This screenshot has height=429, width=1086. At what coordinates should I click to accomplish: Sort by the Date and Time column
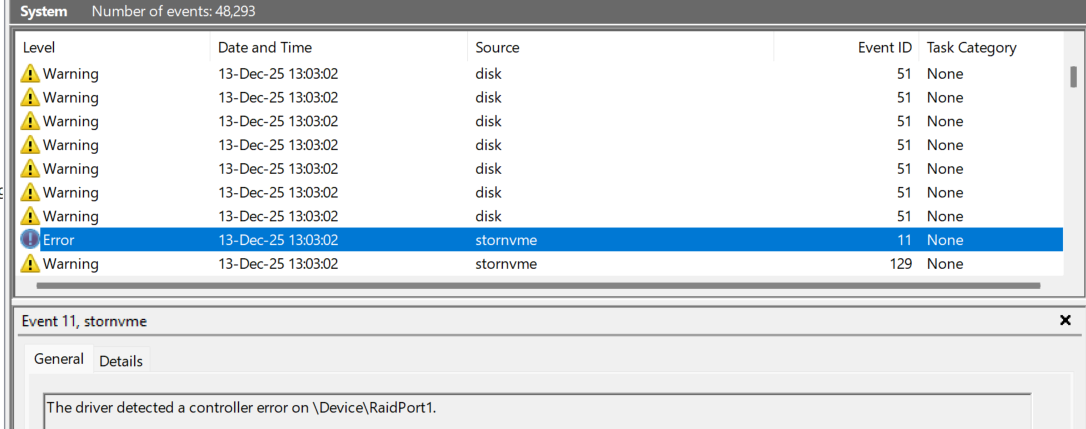pyautogui.click(x=265, y=48)
